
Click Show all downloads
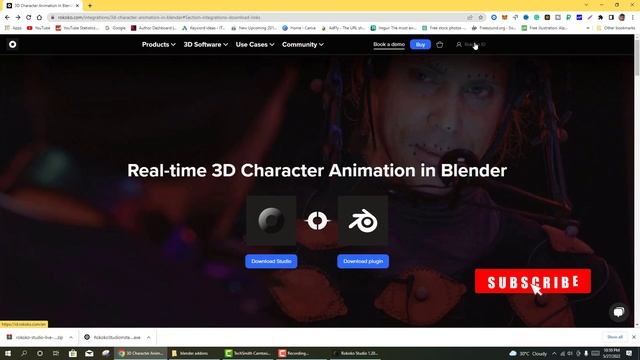[615, 337]
